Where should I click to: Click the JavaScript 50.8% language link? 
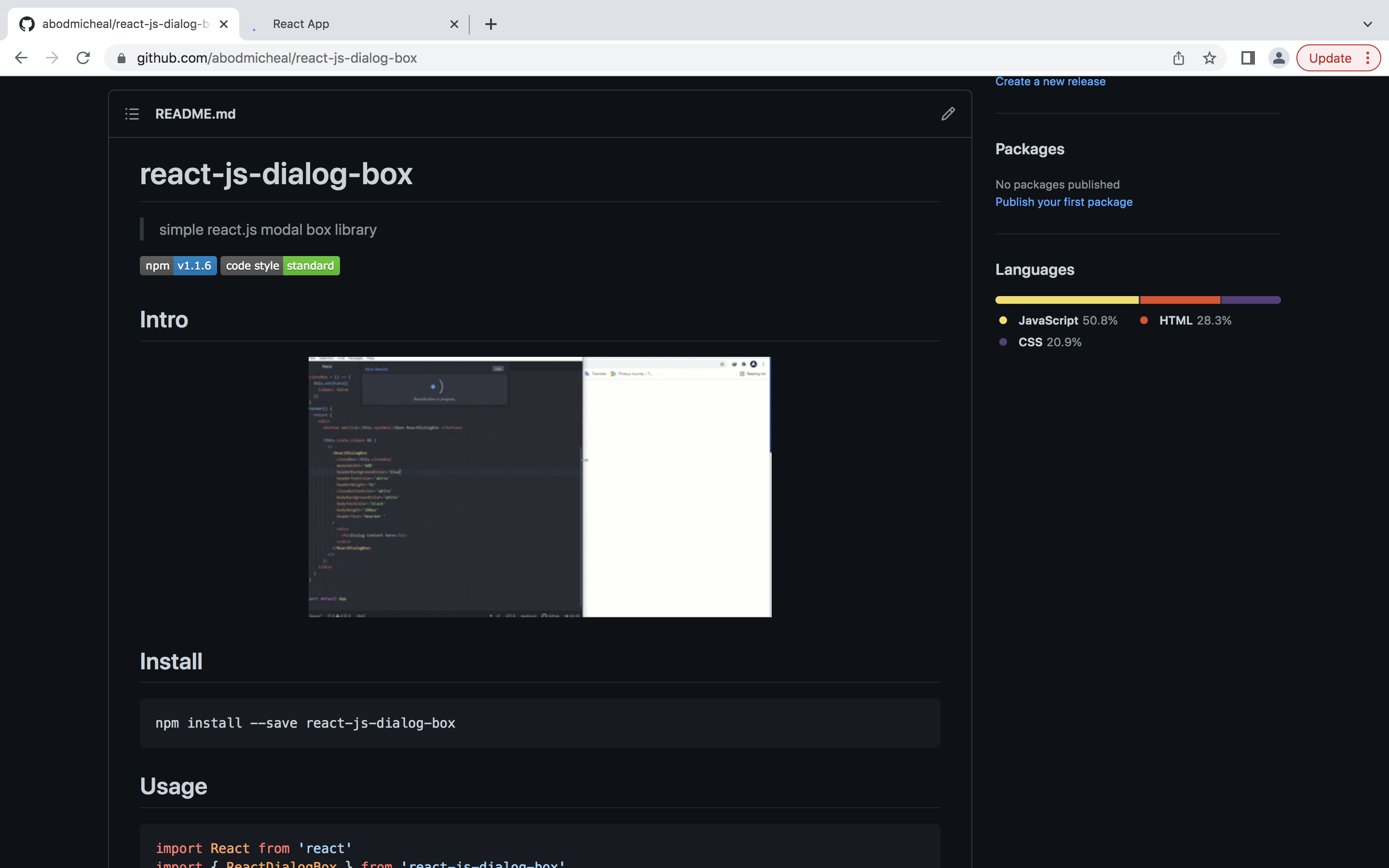coord(1059,320)
